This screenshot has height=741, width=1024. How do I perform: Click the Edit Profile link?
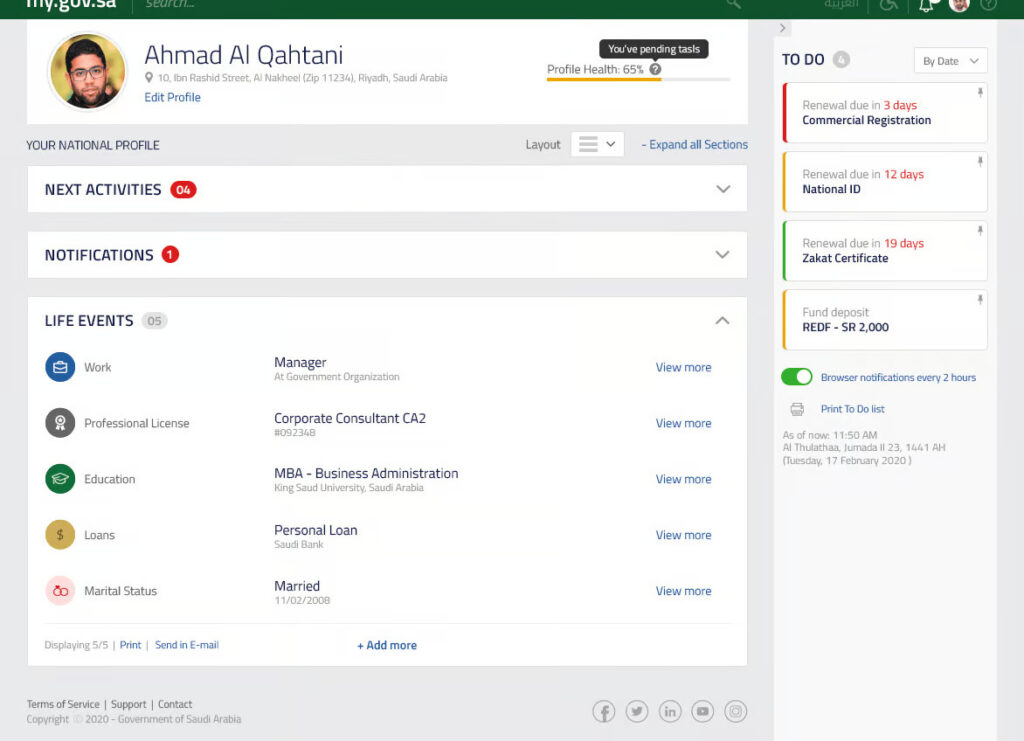click(x=172, y=97)
